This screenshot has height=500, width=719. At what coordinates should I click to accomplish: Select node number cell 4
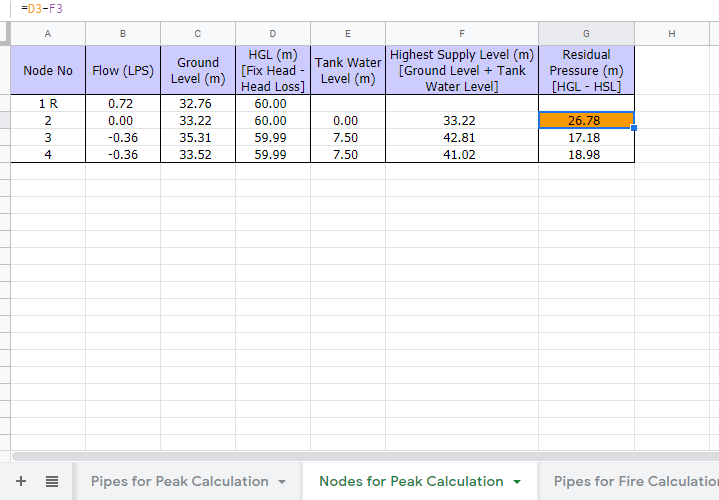(48, 155)
